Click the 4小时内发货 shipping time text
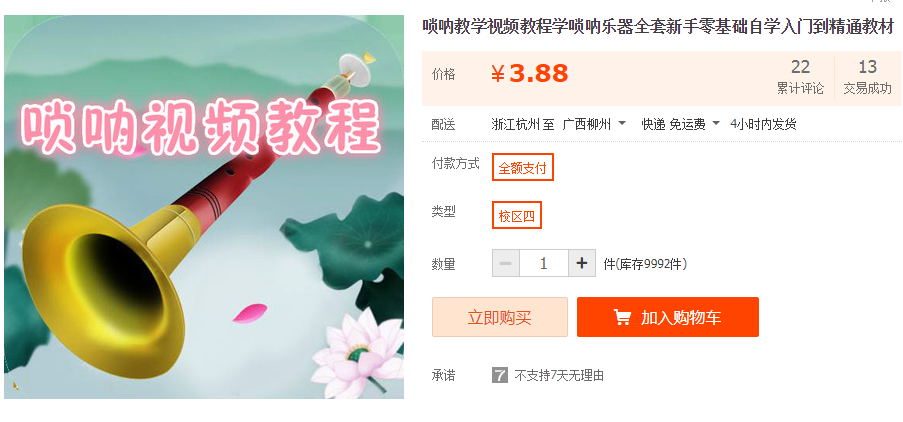This screenshot has height=422, width=903. [x=764, y=124]
